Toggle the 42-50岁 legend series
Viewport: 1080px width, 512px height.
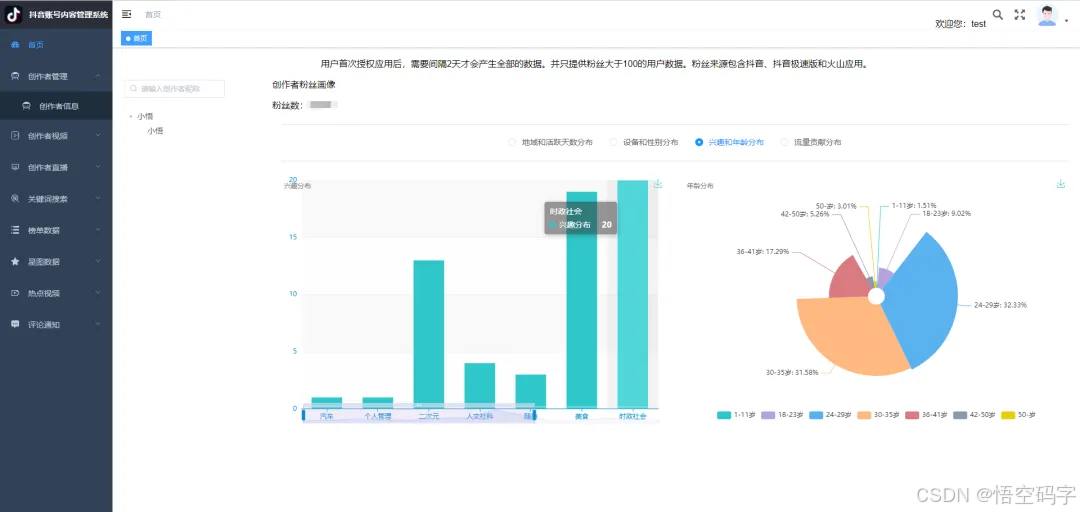click(x=975, y=415)
